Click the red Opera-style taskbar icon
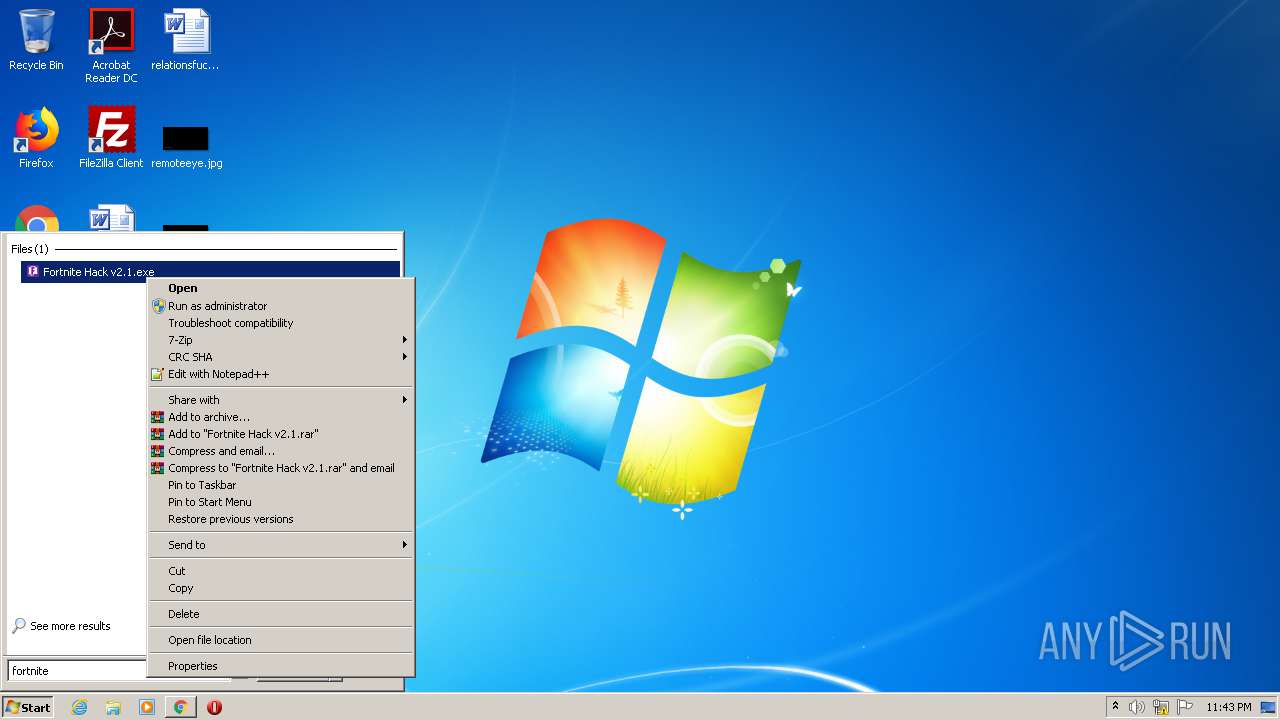This screenshot has width=1280, height=720. 214,707
